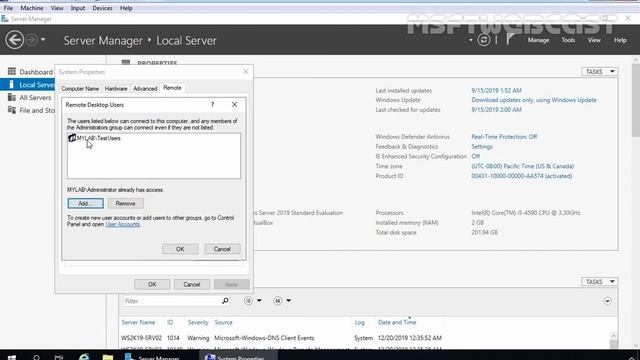This screenshot has width=640, height=360.
Task: Sort events by Severity column
Action: pos(198,322)
